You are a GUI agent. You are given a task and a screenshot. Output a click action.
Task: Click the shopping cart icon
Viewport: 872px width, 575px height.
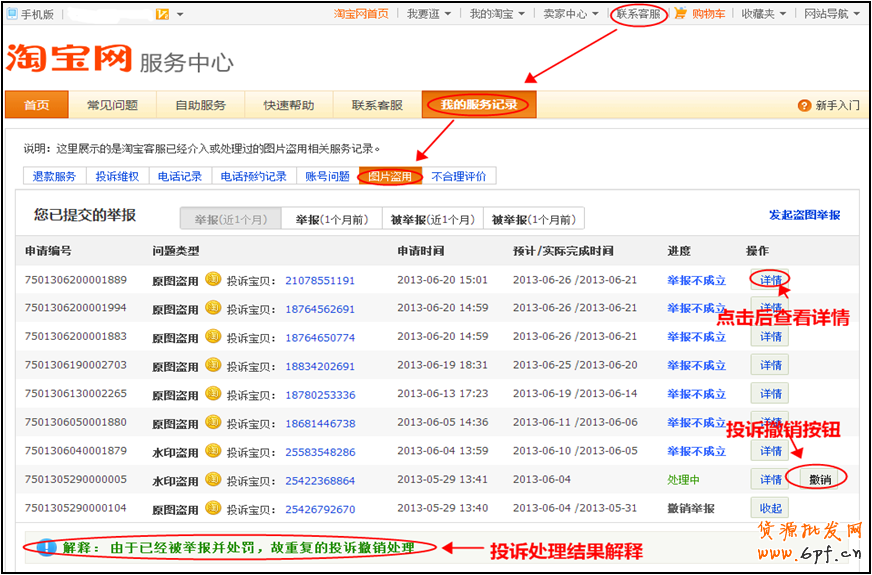pos(681,14)
